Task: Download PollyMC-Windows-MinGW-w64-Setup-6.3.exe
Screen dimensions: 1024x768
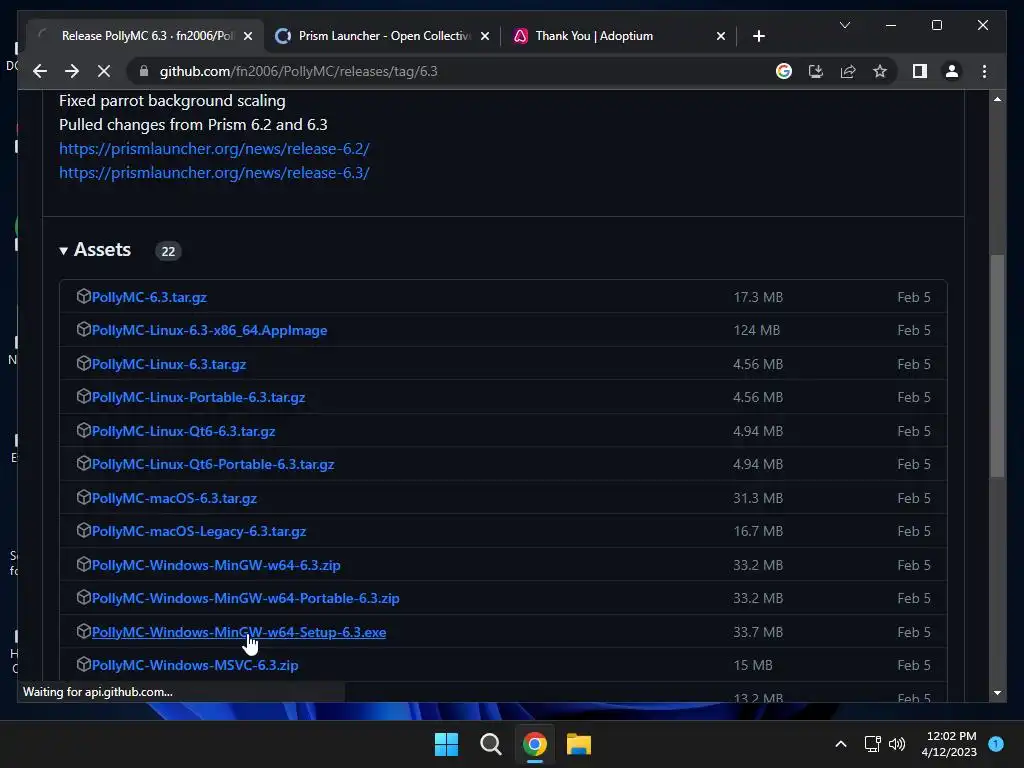Action: point(238,632)
